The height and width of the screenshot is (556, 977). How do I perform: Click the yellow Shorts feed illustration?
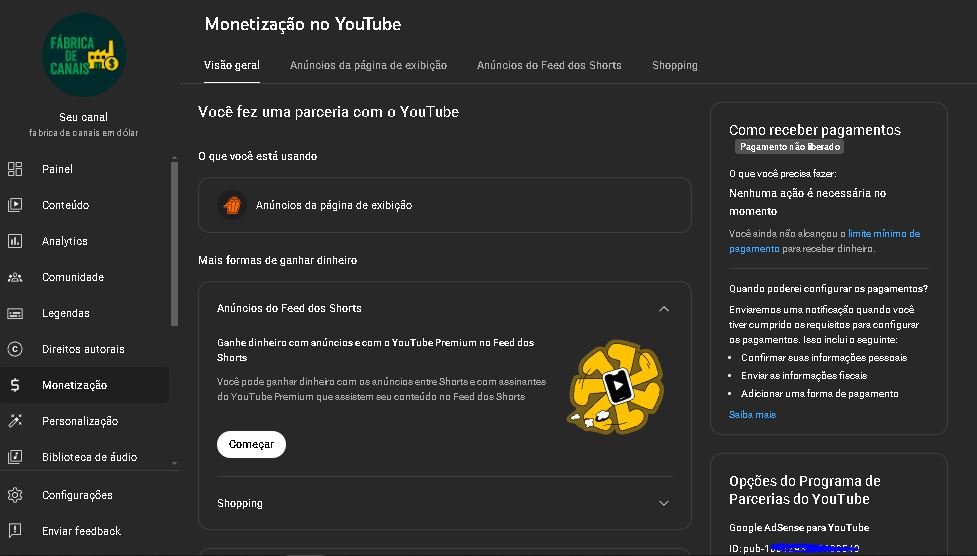tap(616, 387)
